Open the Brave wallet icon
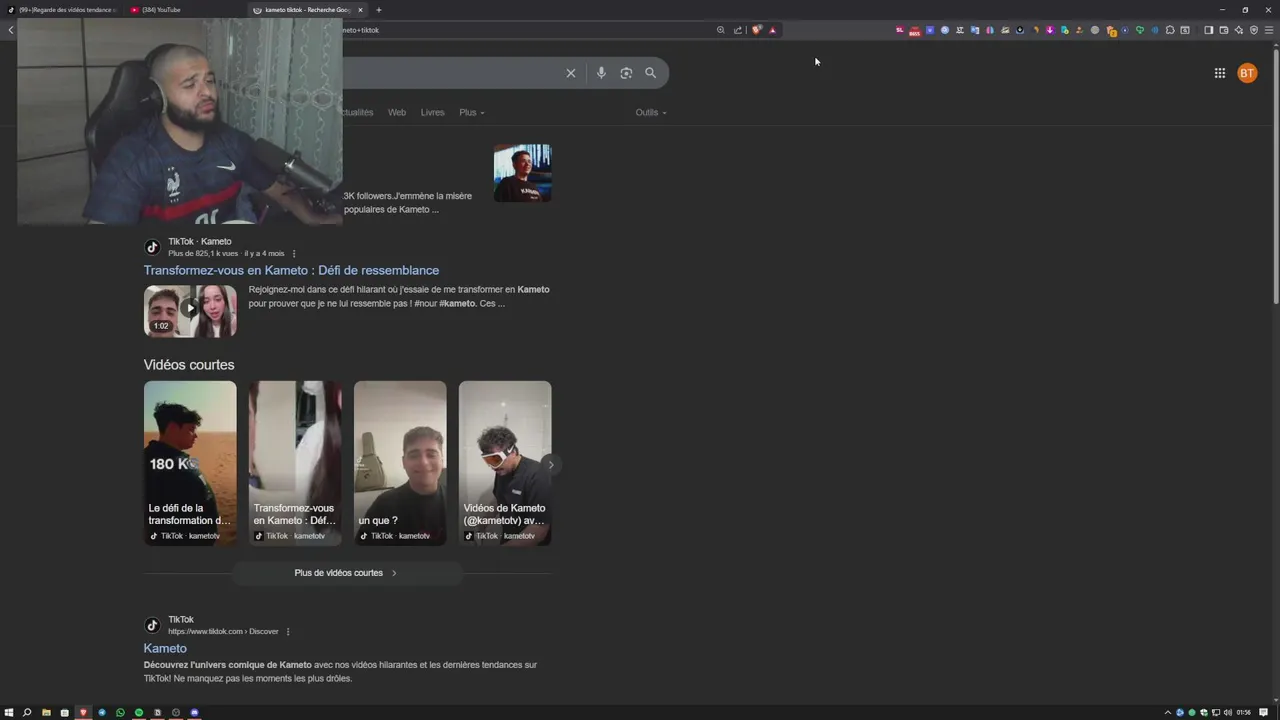Viewport: 1280px width, 720px height. pyautogui.click(x=1223, y=30)
